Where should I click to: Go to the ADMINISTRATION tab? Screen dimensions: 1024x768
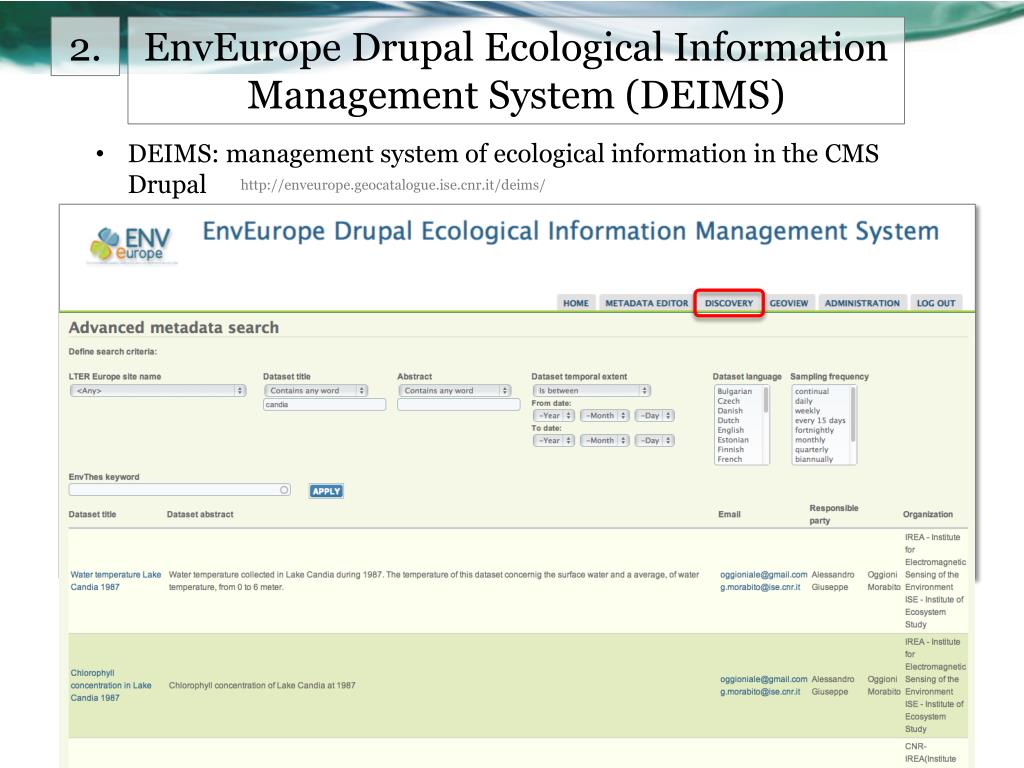[862, 303]
